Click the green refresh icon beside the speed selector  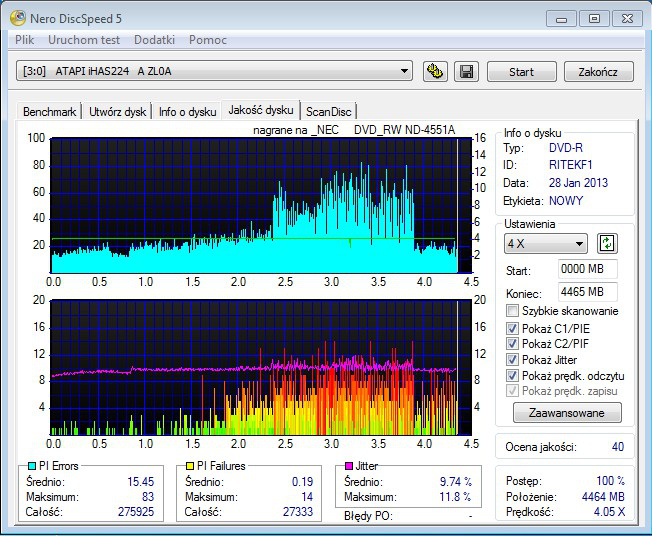(x=607, y=243)
